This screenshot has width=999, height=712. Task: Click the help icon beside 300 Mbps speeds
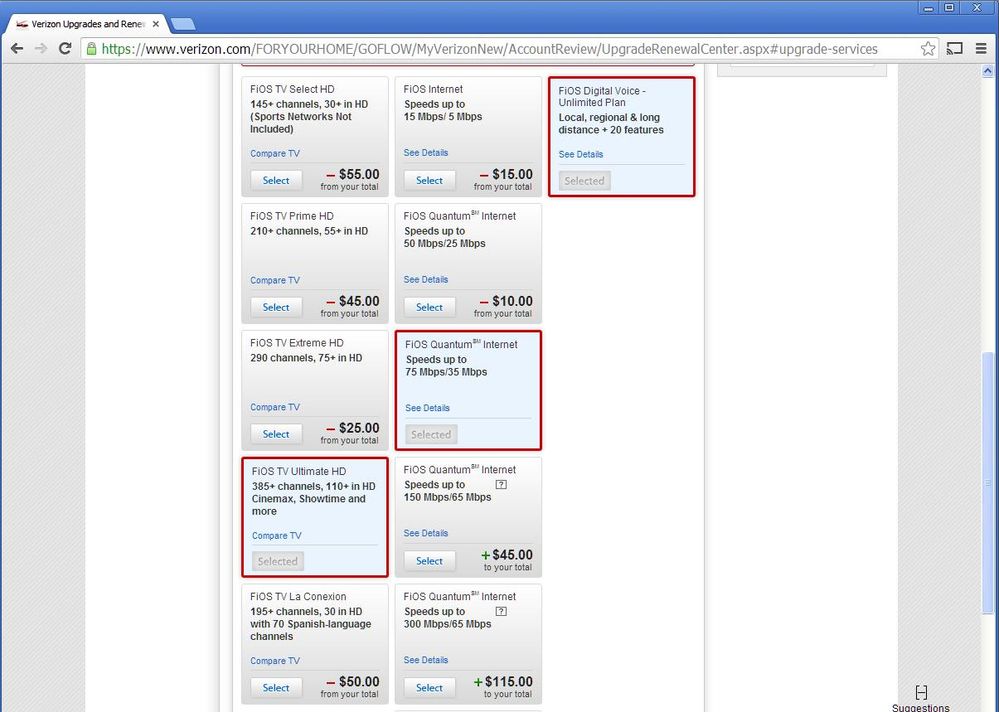[501, 611]
